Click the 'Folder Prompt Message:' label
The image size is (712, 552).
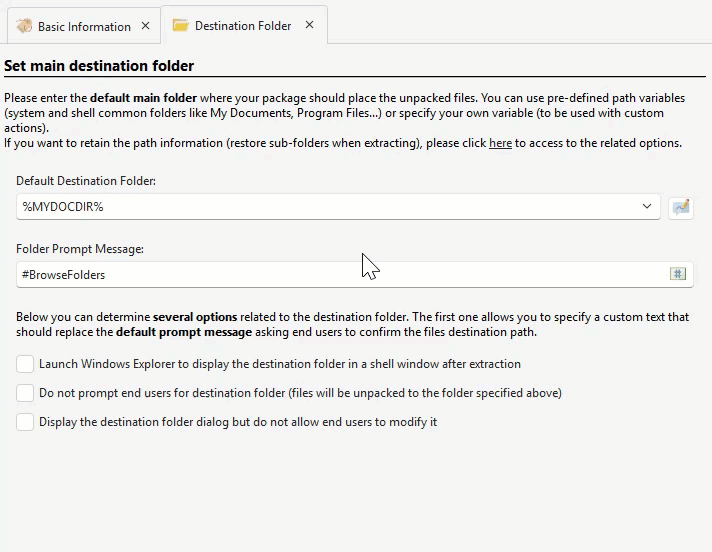[80, 249]
